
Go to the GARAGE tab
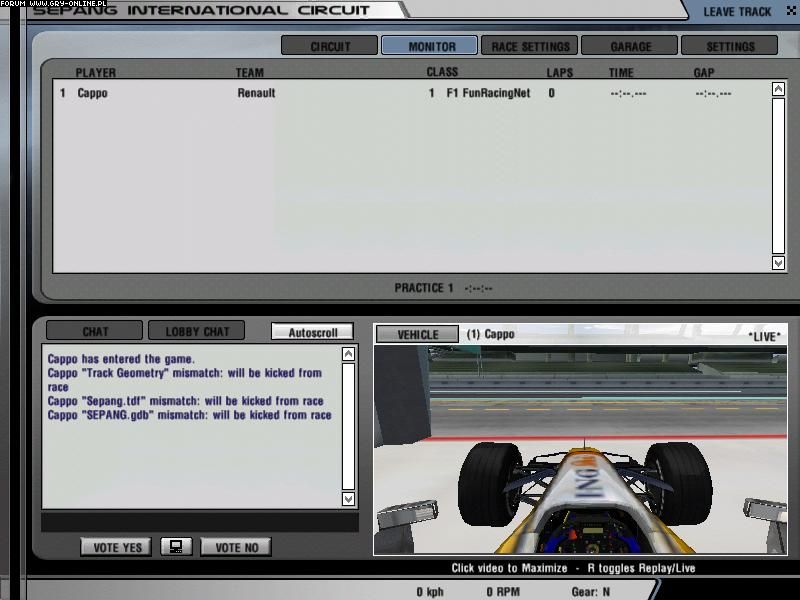pos(630,46)
